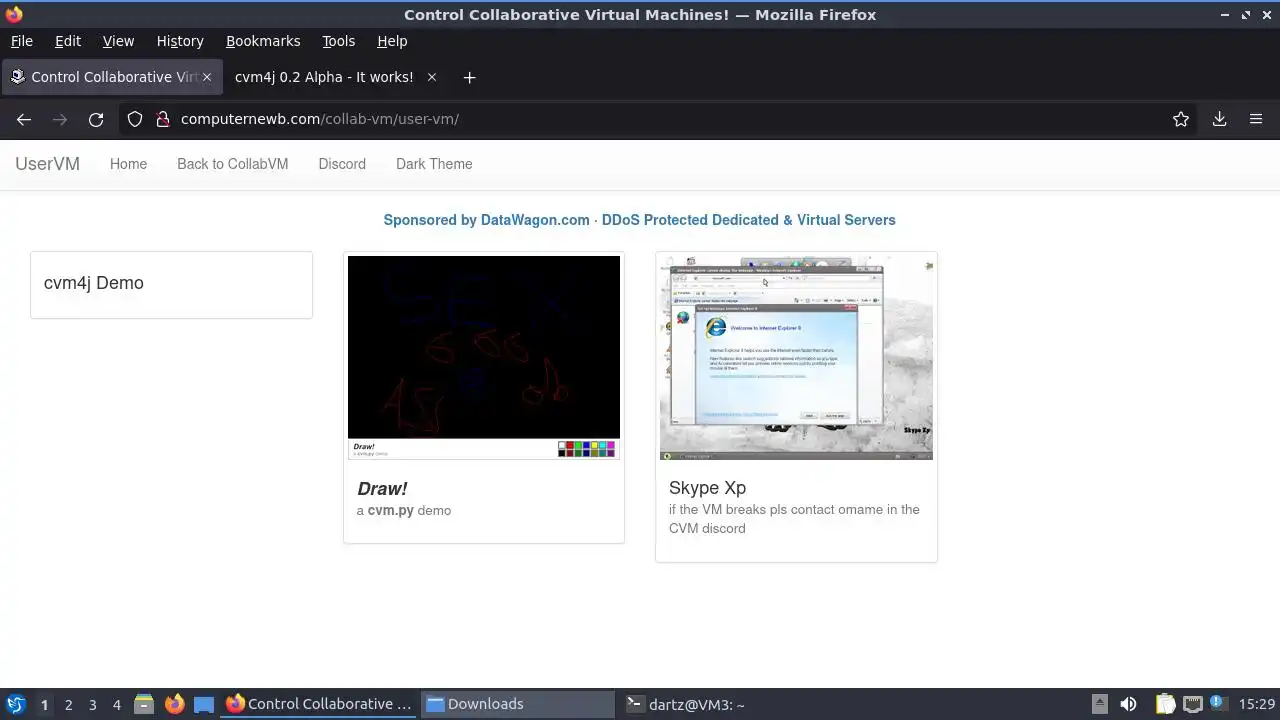Launch file manager from taskbar quick launch
Viewport: 1280px width, 720px height.
[x=144, y=704]
